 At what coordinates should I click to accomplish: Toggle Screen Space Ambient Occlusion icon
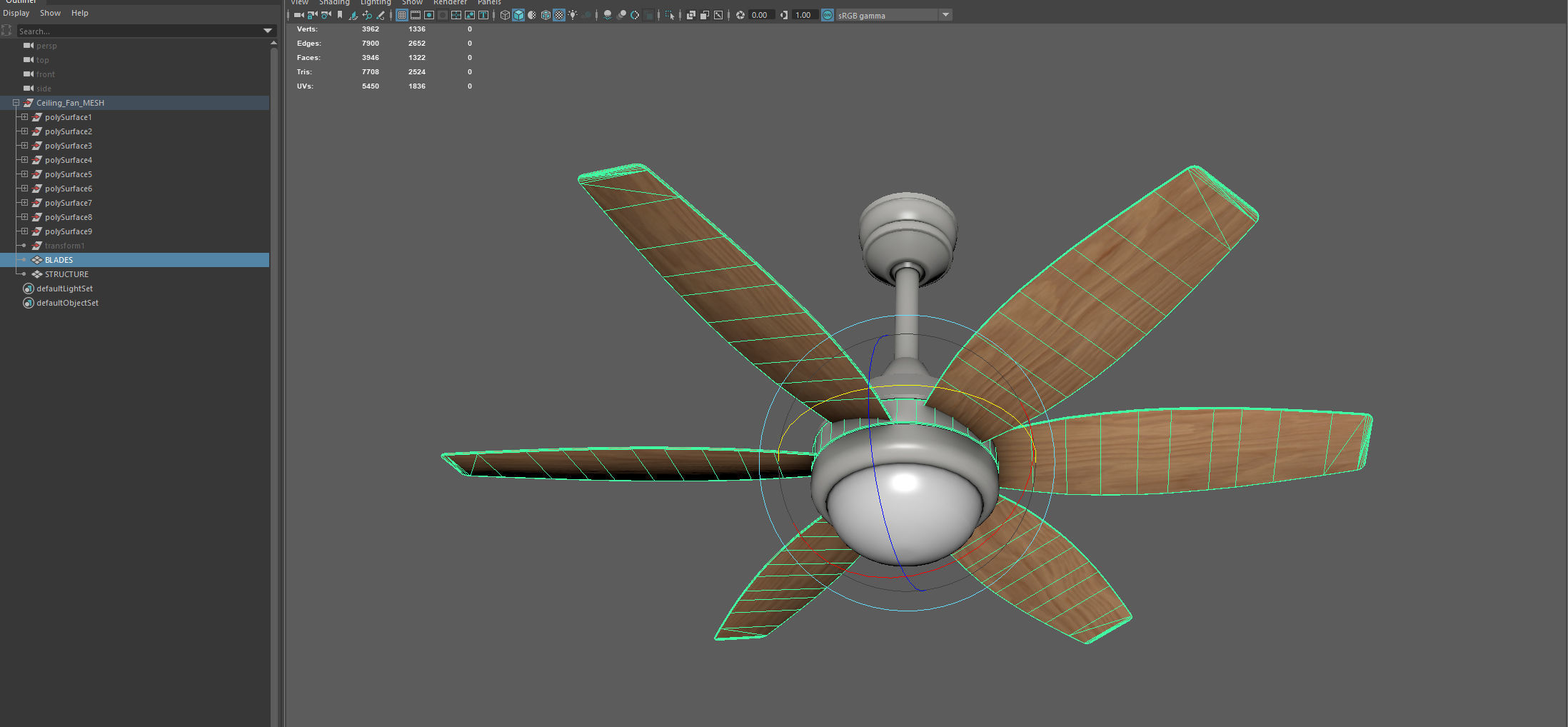[x=608, y=15]
